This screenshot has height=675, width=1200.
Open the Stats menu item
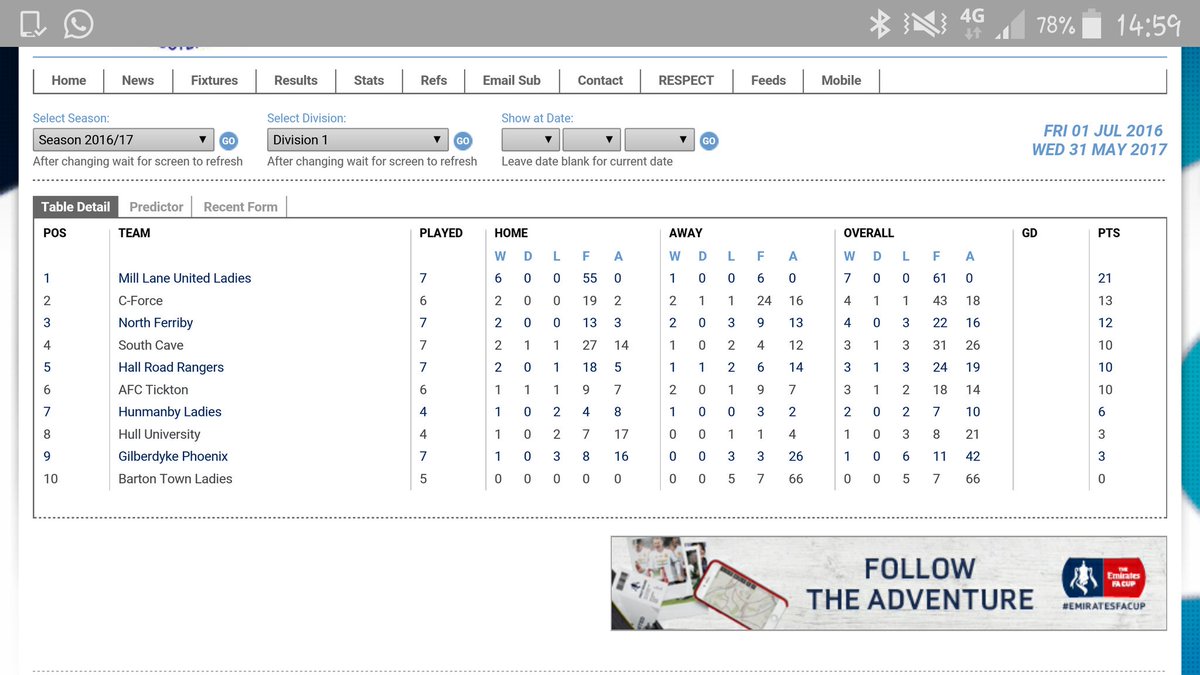369,80
